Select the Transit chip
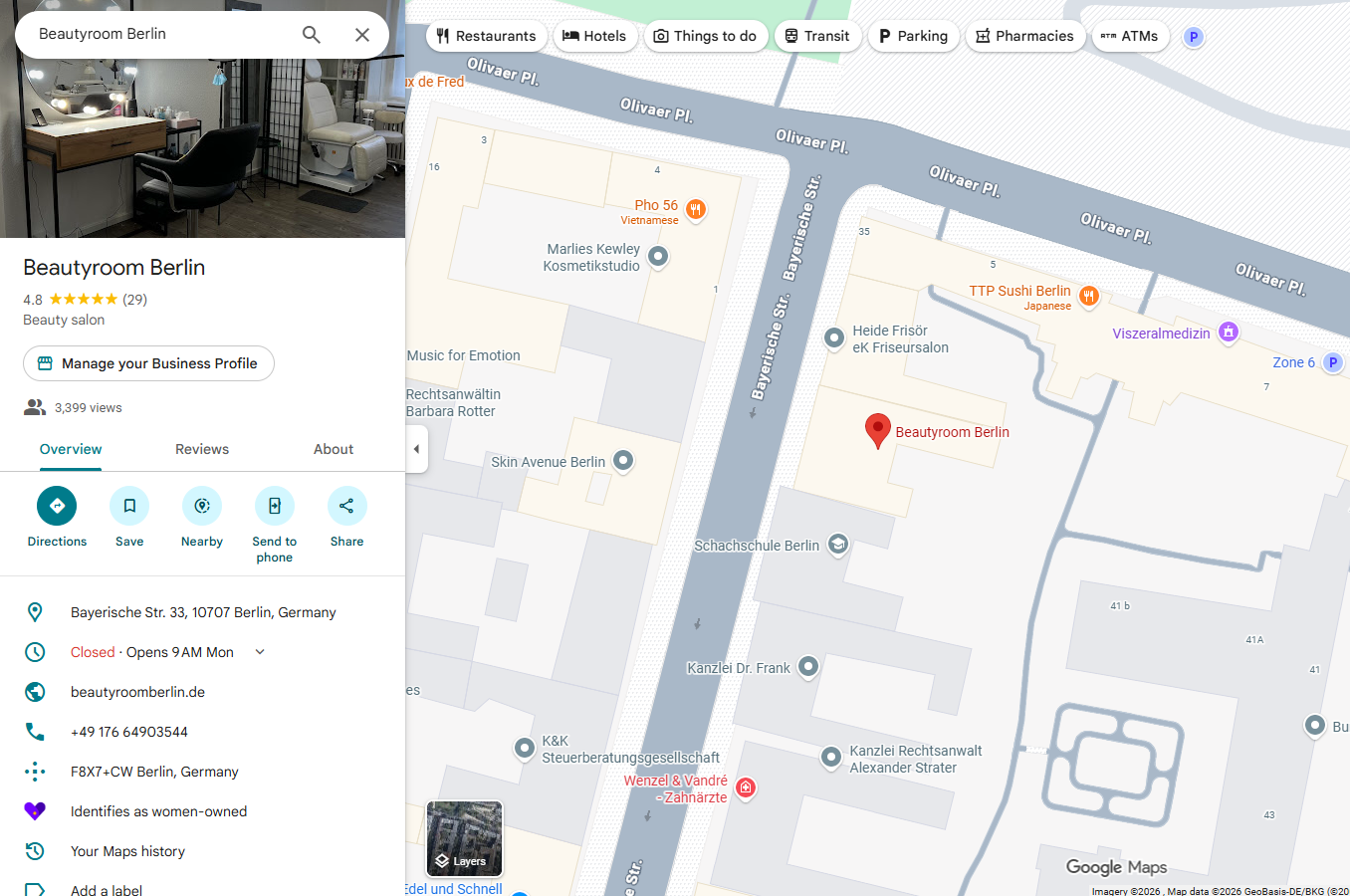Viewport: 1350px width, 896px height. coord(817,36)
